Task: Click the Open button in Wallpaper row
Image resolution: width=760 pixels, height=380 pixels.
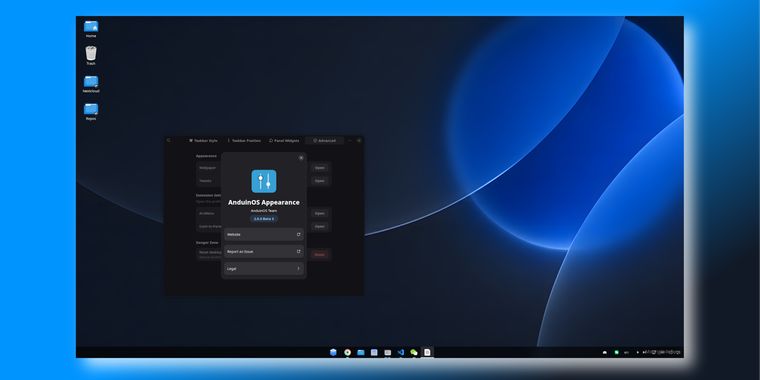Action: (319, 168)
